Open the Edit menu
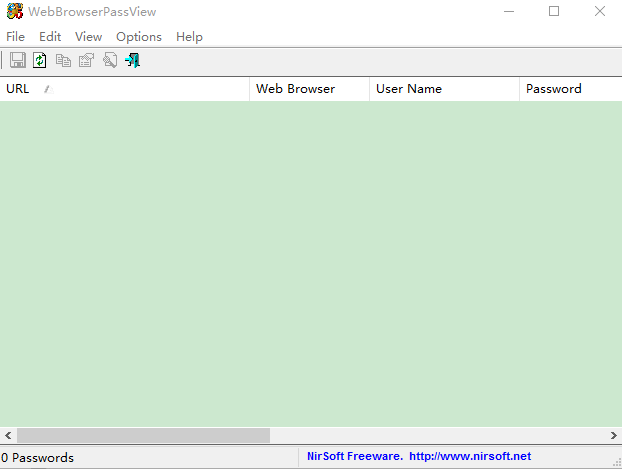Viewport: 622px width, 469px height. [x=50, y=37]
